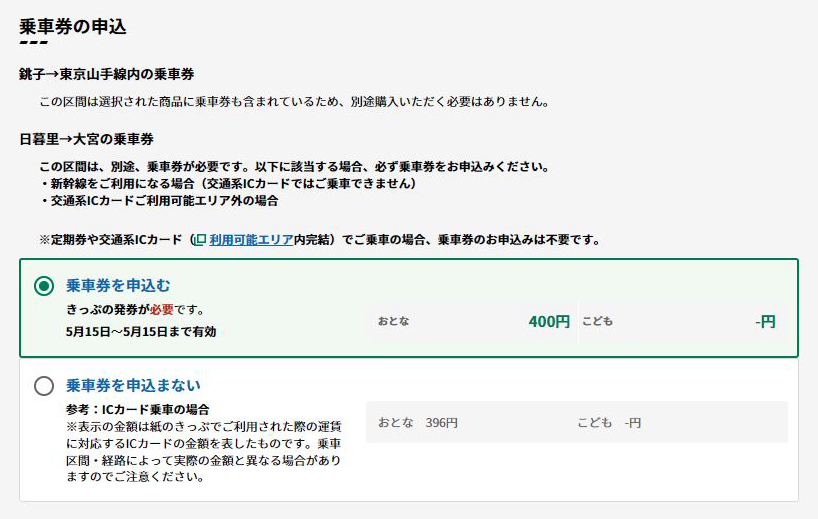Click the 5月15日～5月15日まで有効 validity text
The image size is (818, 519).
(x=141, y=332)
